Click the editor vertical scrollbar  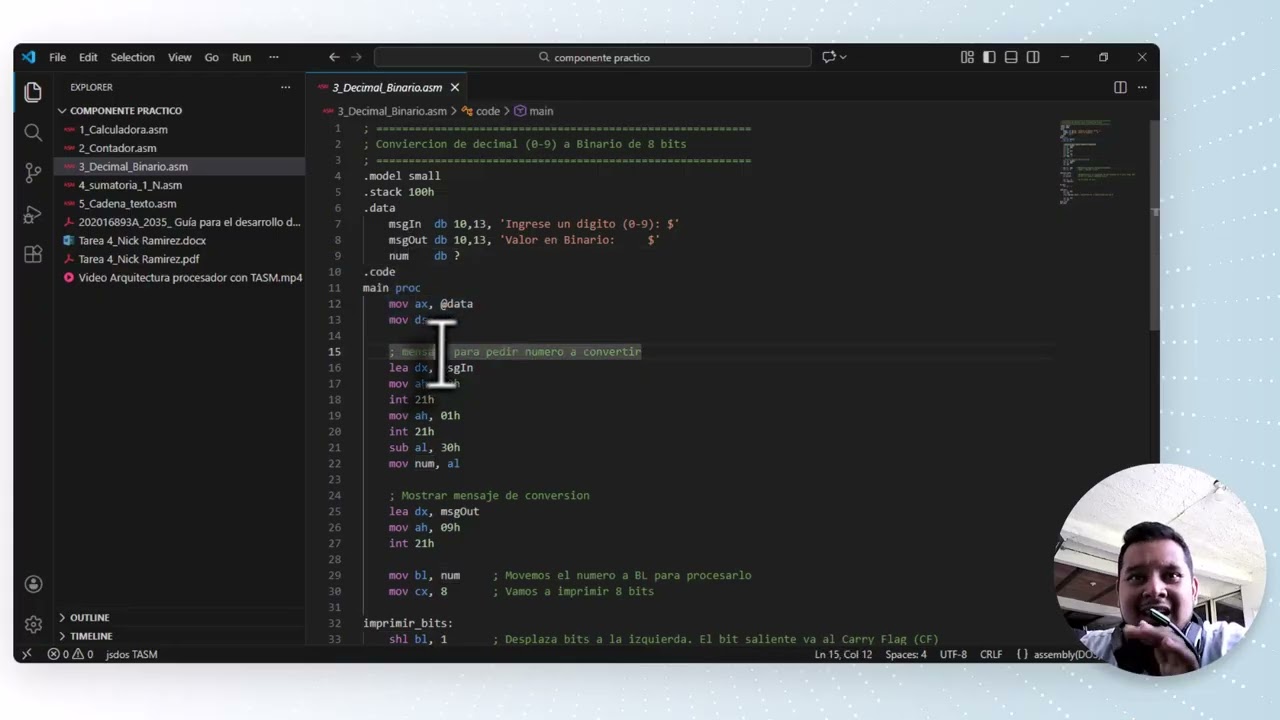[1155, 225]
